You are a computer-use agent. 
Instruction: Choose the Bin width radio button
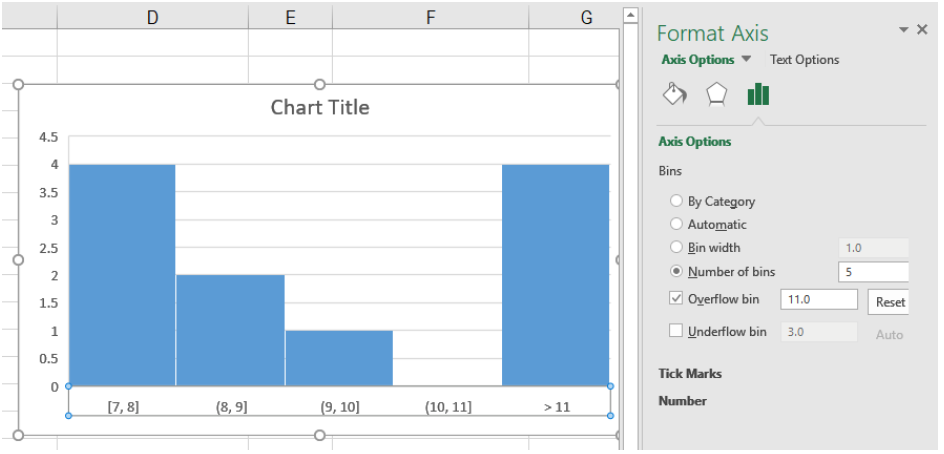tap(676, 247)
